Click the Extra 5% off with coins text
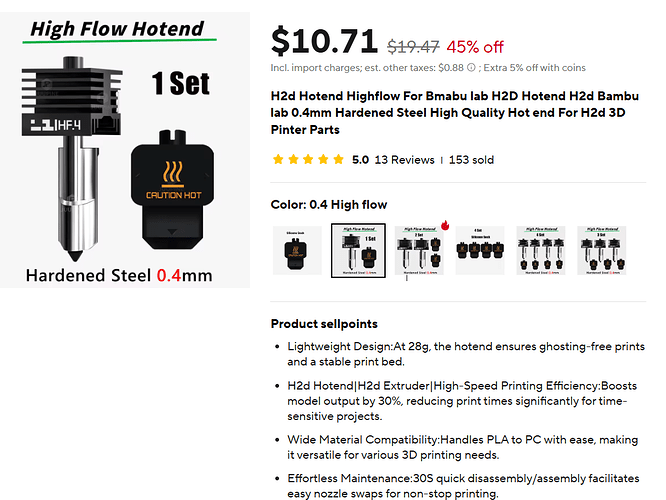The height and width of the screenshot is (500, 666). click(534, 68)
